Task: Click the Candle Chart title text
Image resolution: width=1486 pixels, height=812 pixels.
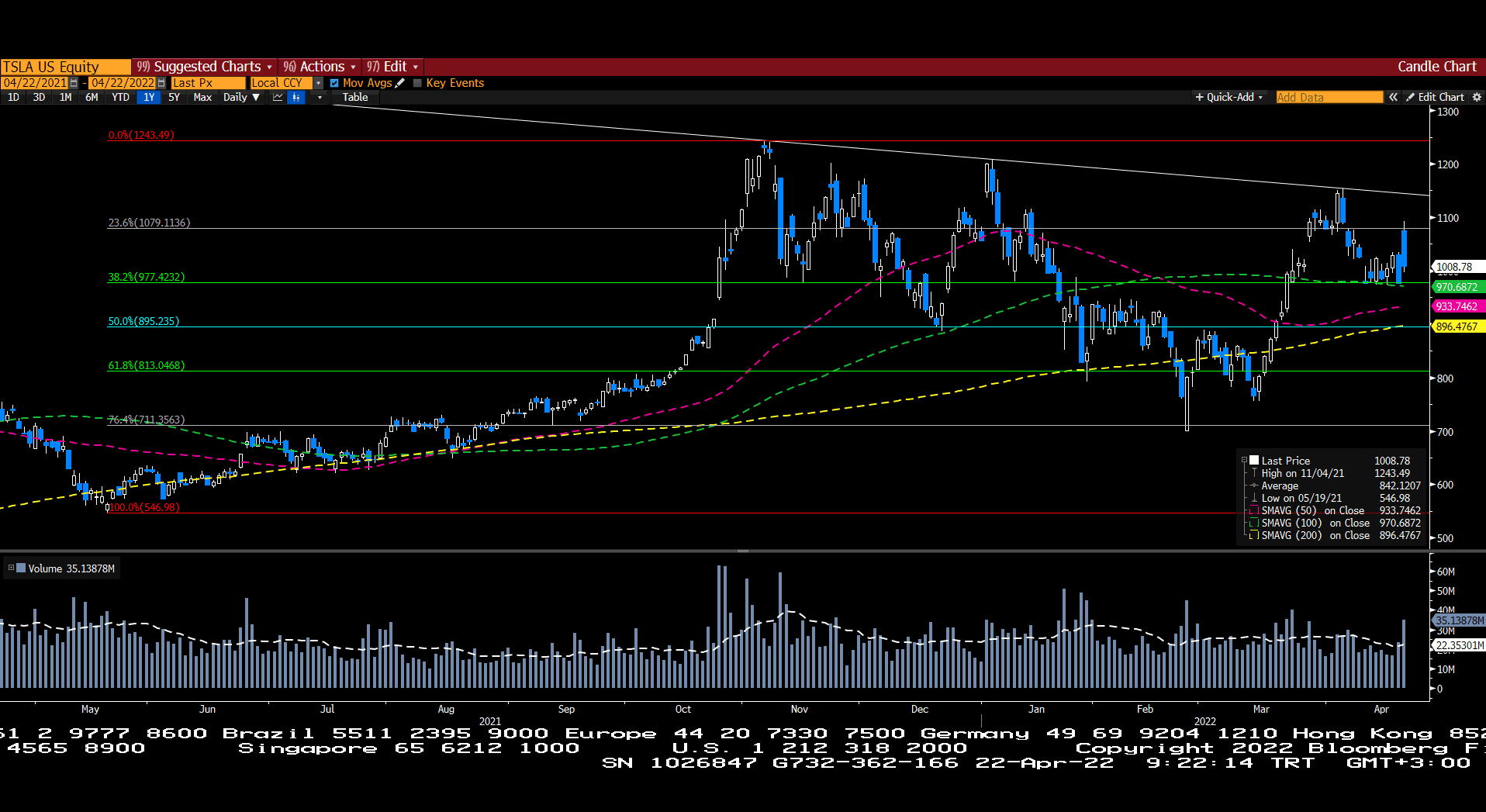Action: pos(1437,67)
